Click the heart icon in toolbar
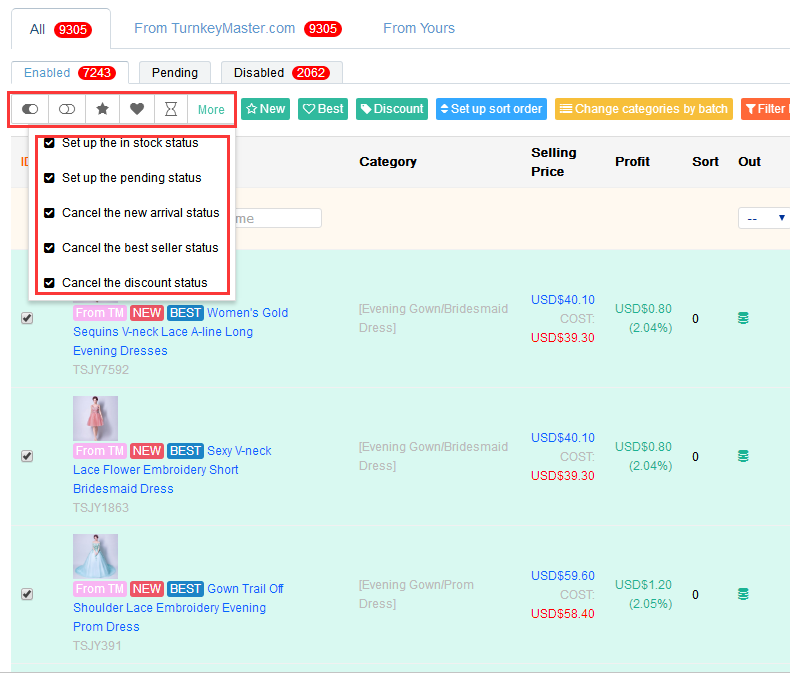This screenshot has width=790, height=675. coord(137,109)
